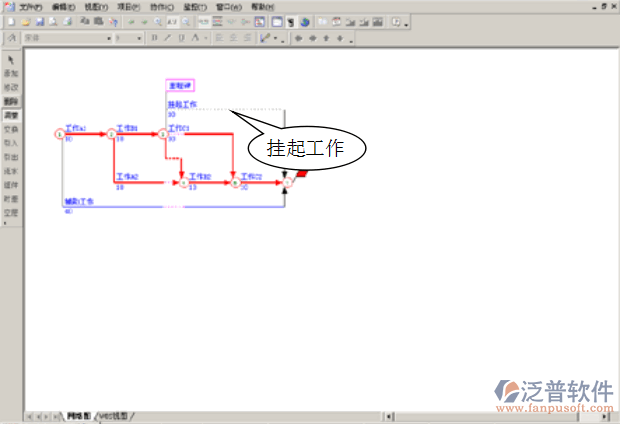Click the 删除 (Delete) sidebar button
This screenshot has height=424, width=624.
[x=11, y=101]
